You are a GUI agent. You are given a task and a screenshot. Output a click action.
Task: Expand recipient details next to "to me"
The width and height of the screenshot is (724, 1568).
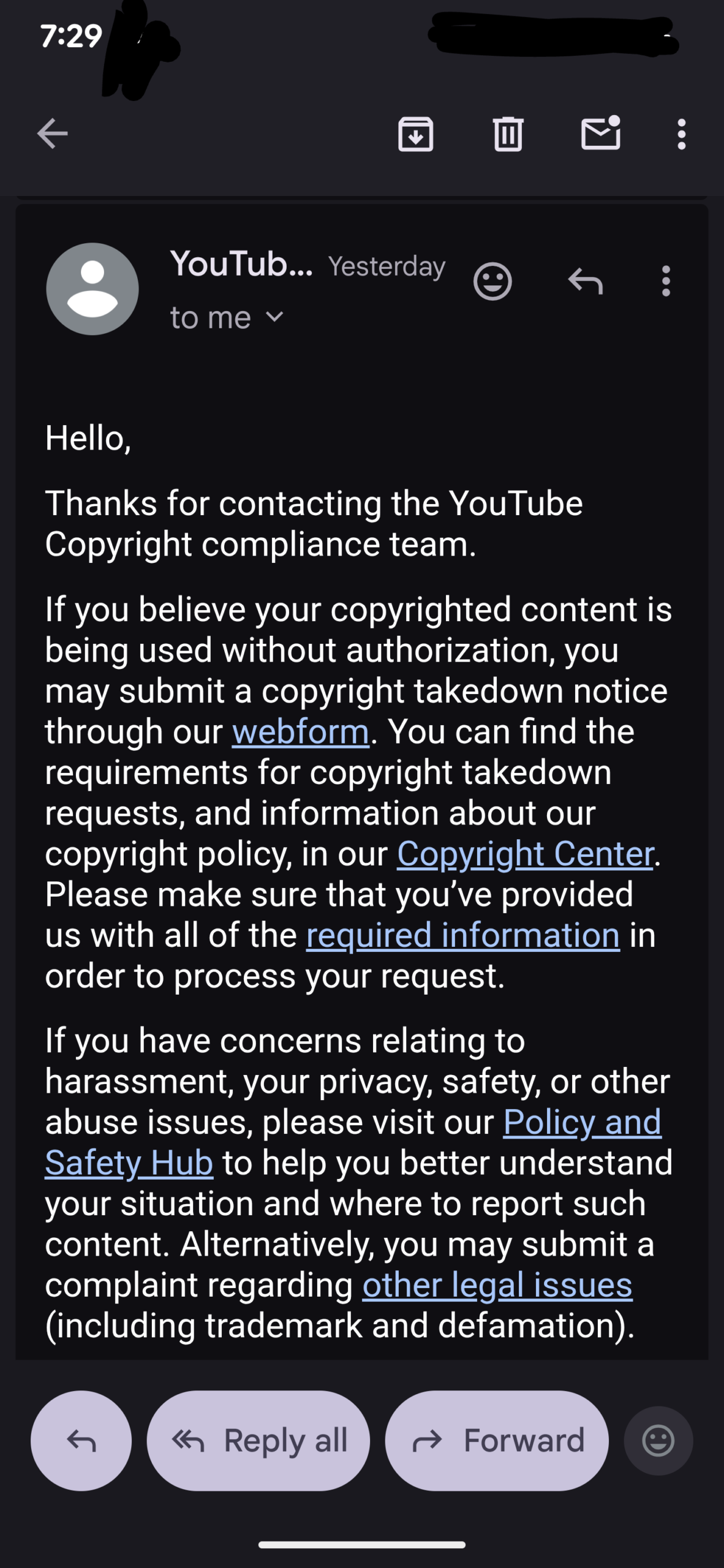[x=275, y=317]
